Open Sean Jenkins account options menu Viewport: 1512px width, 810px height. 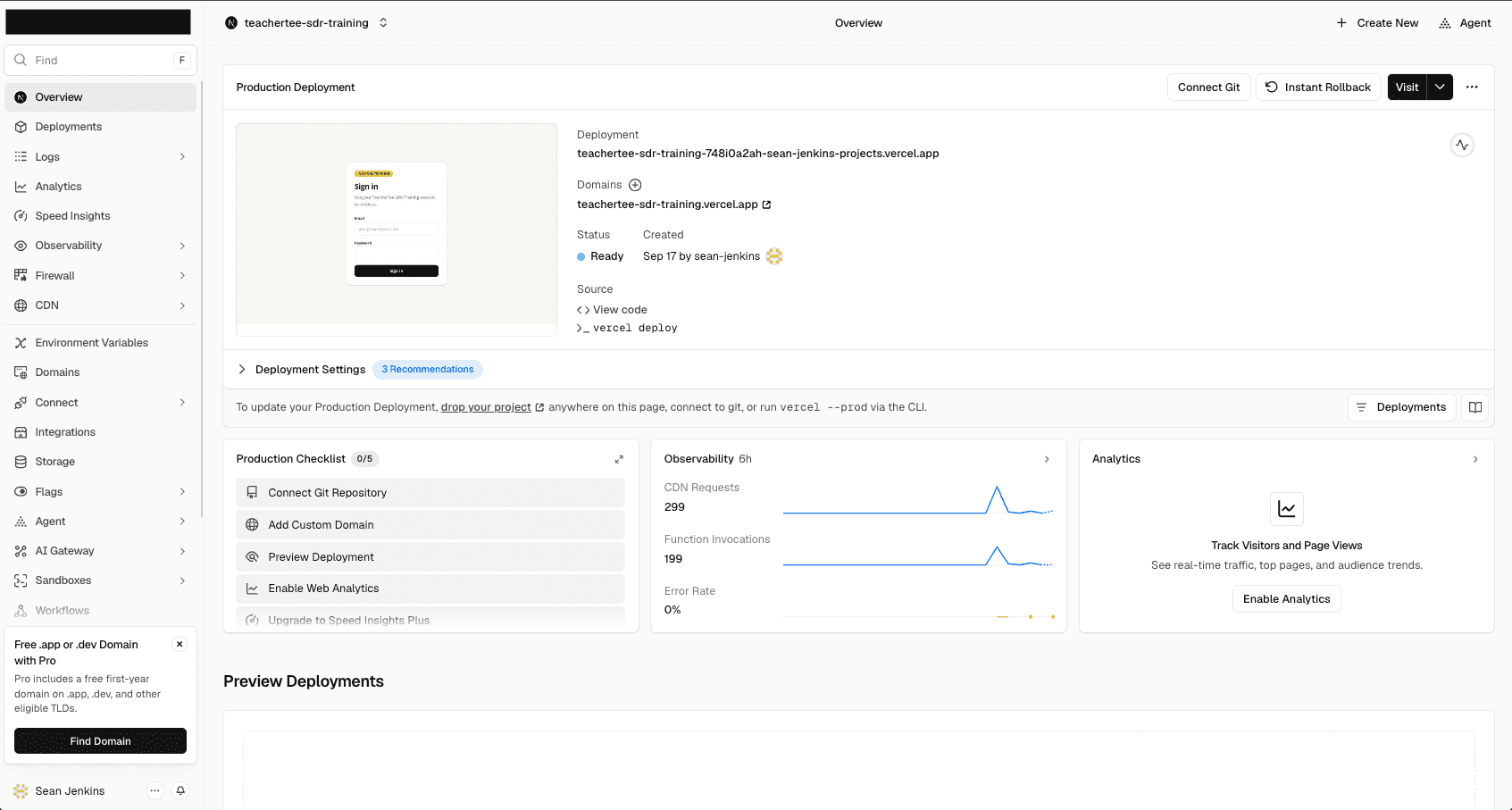155,790
